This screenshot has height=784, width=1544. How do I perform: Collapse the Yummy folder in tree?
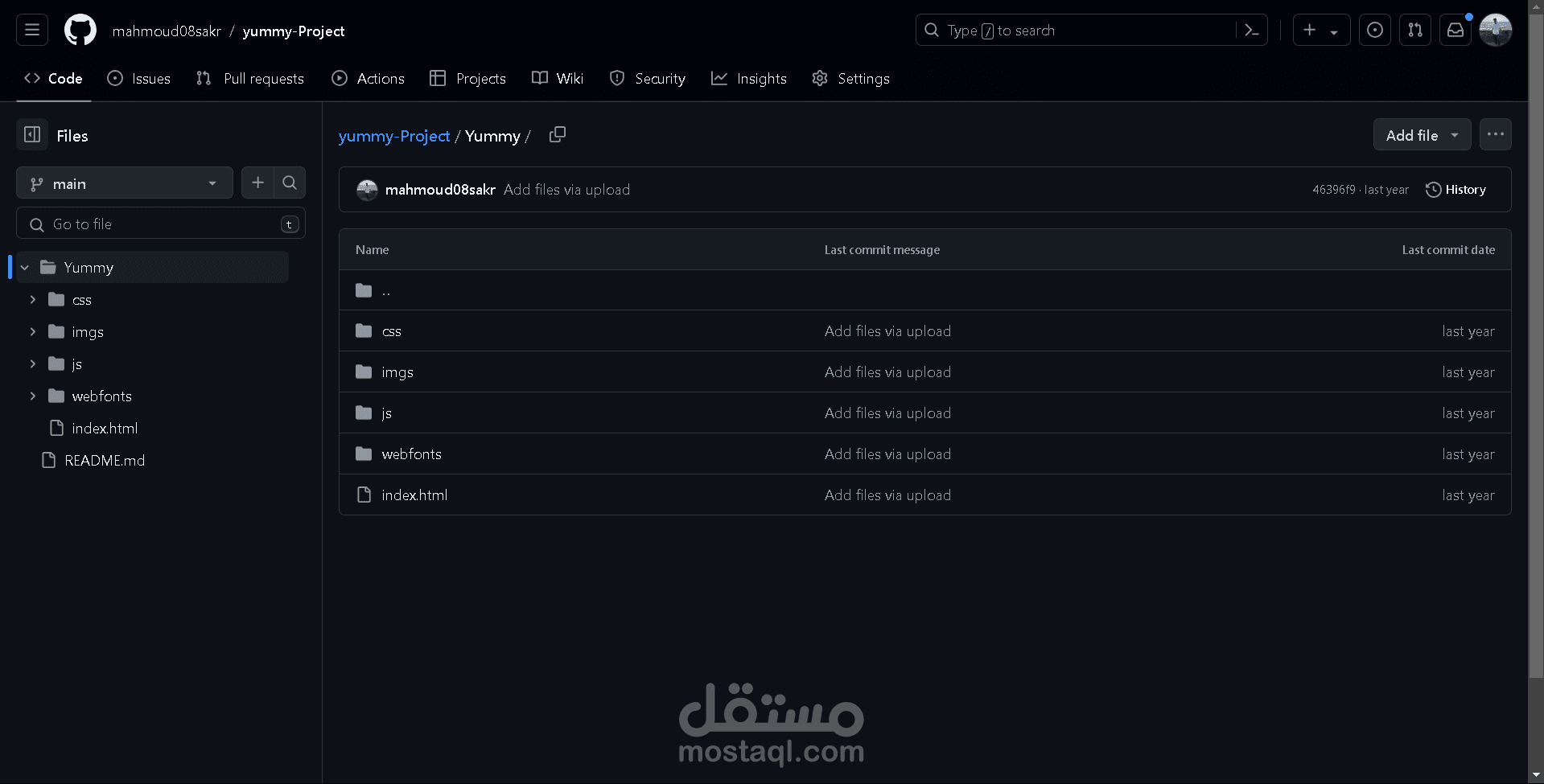tap(25, 268)
